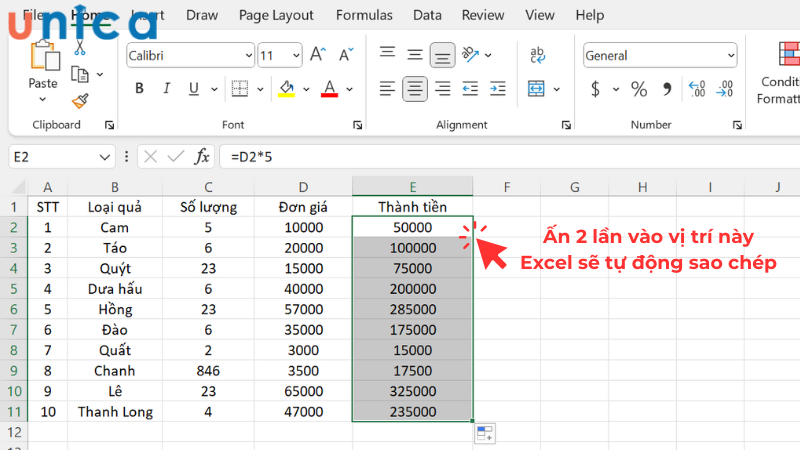Expand the Merge & Center dropdown arrow
Viewport: 800px width, 450px height.
pos(557,89)
